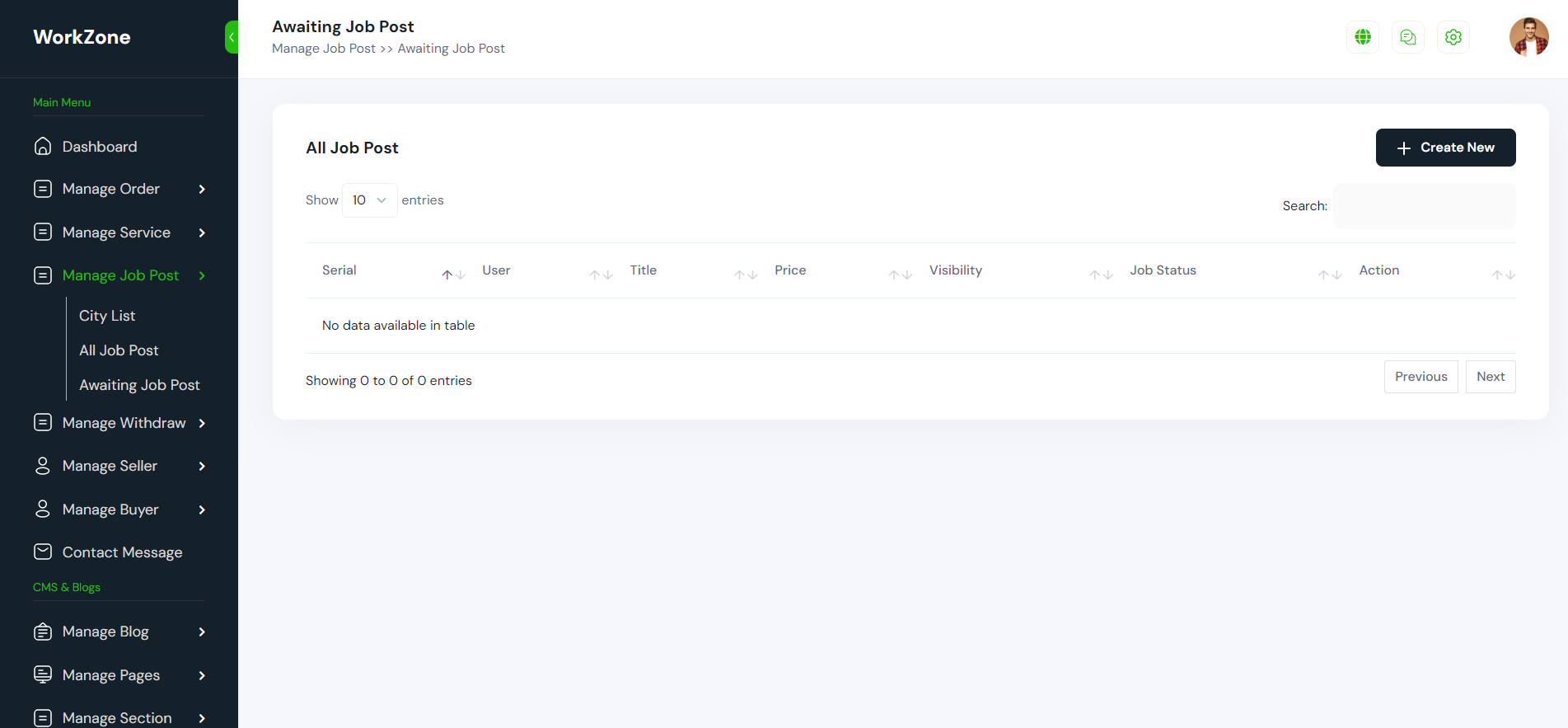Click the Search input field

(1424, 206)
